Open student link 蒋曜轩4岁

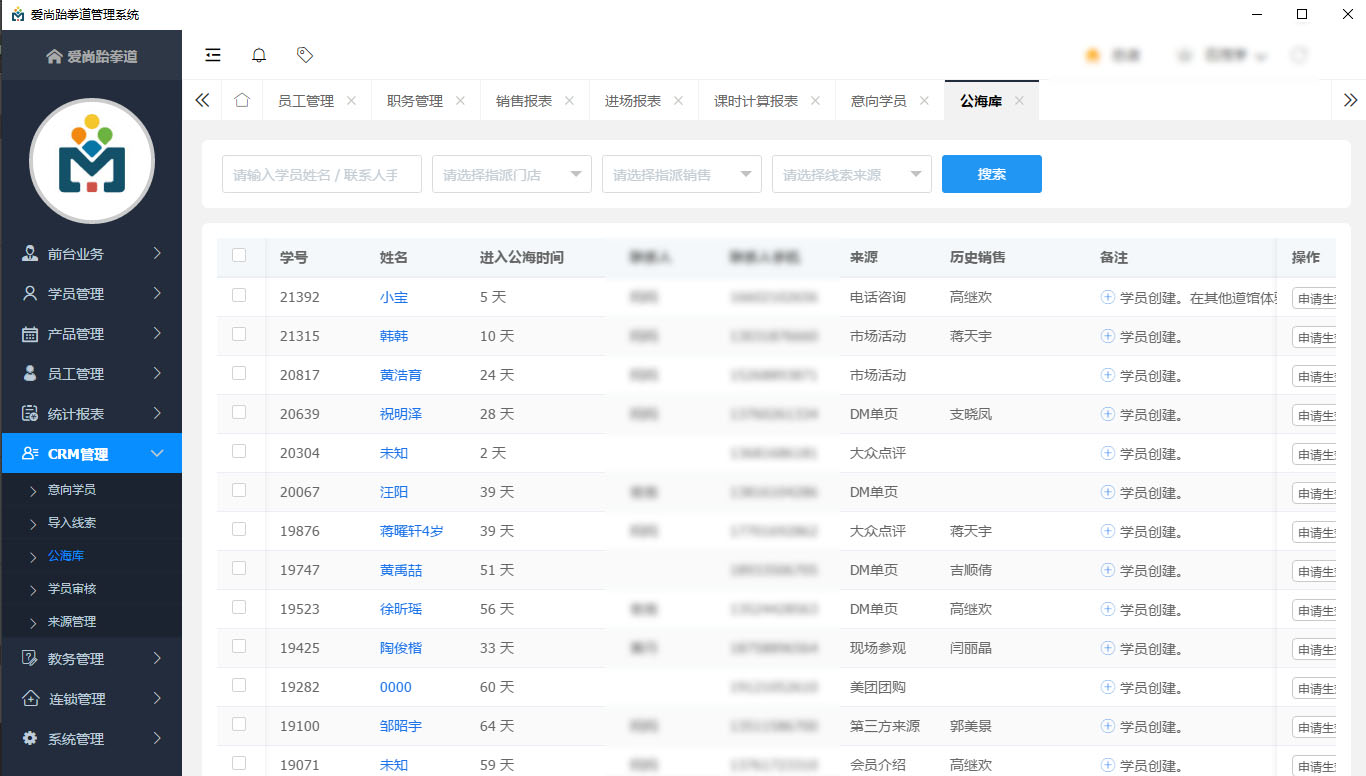click(x=411, y=531)
